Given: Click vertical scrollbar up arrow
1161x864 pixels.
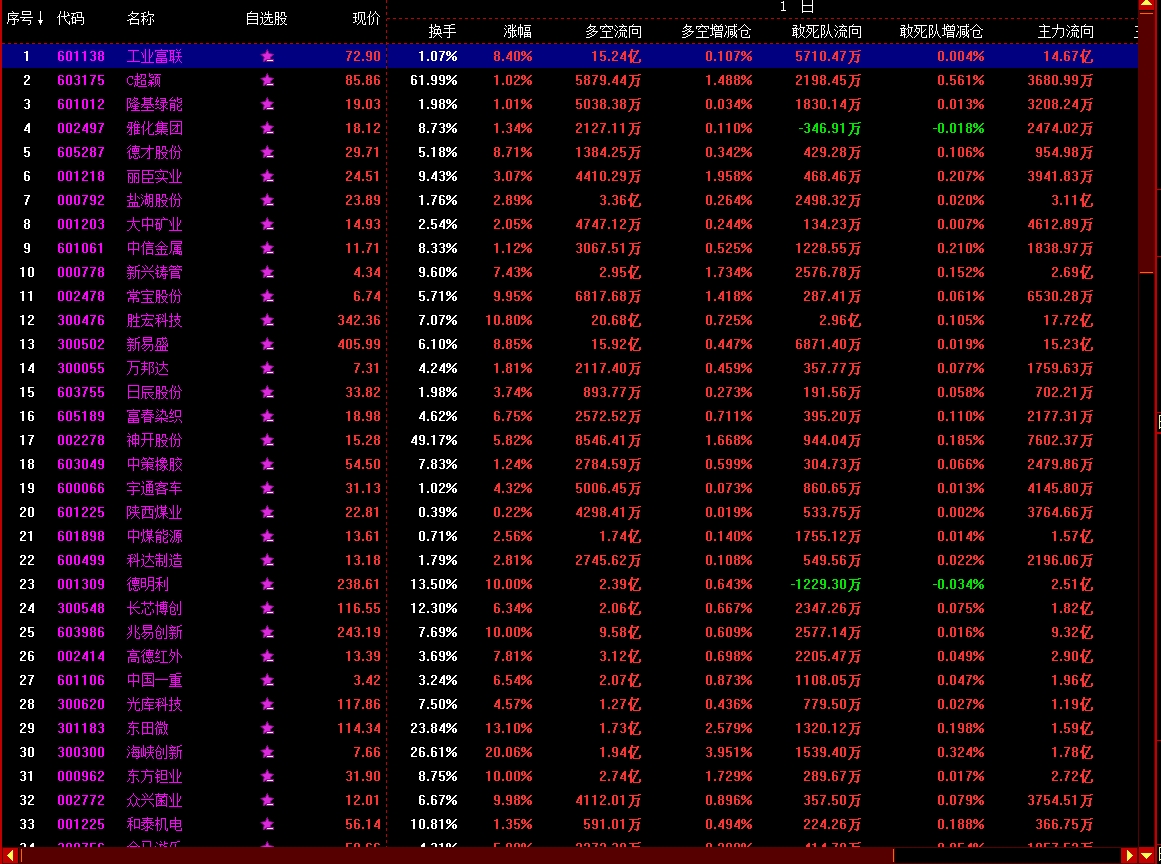Looking at the screenshot, I should (1146, 6).
